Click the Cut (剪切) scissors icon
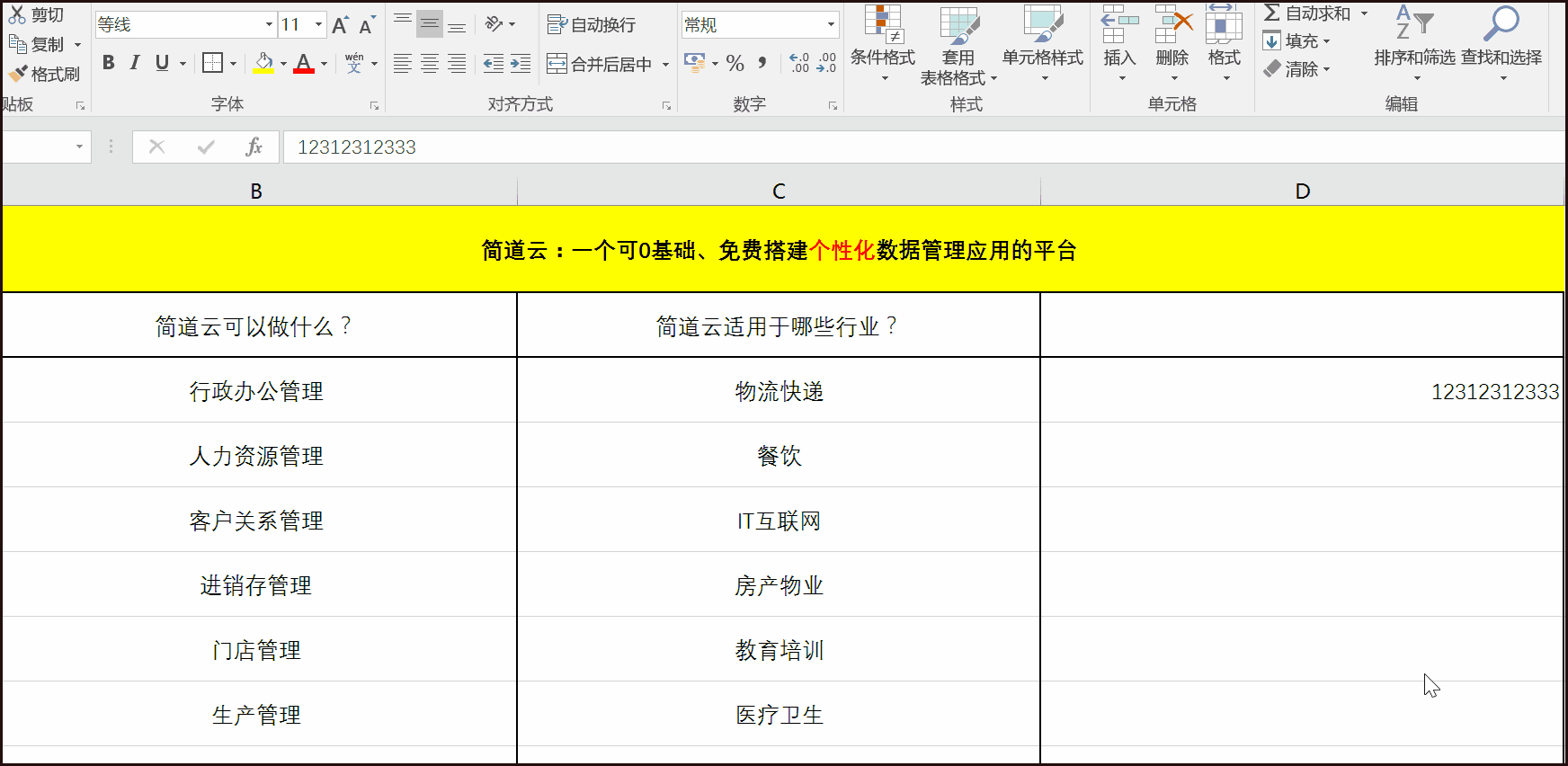This screenshot has width=1568, height=766. tap(17, 14)
